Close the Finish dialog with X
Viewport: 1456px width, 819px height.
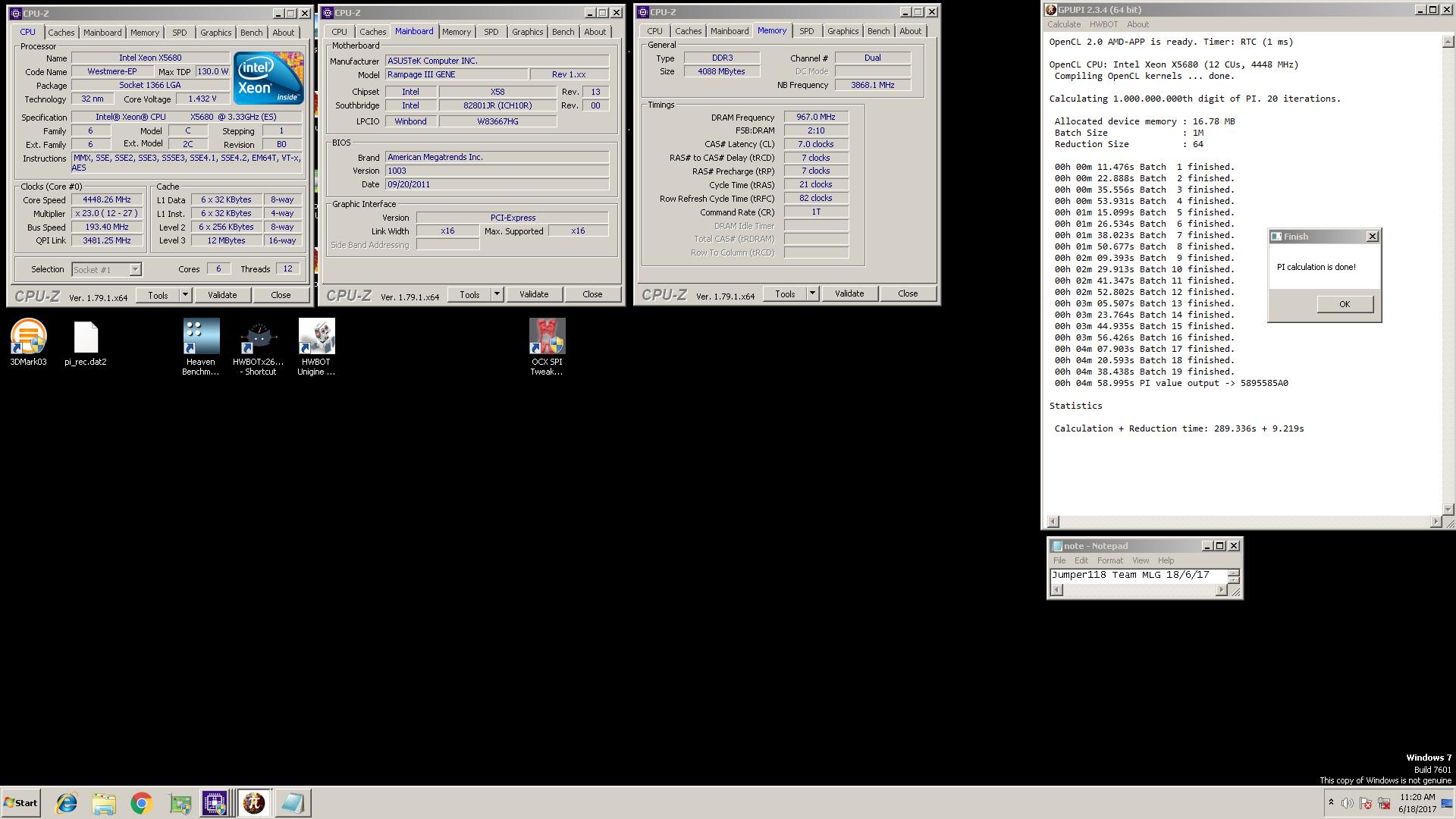tap(1373, 237)
